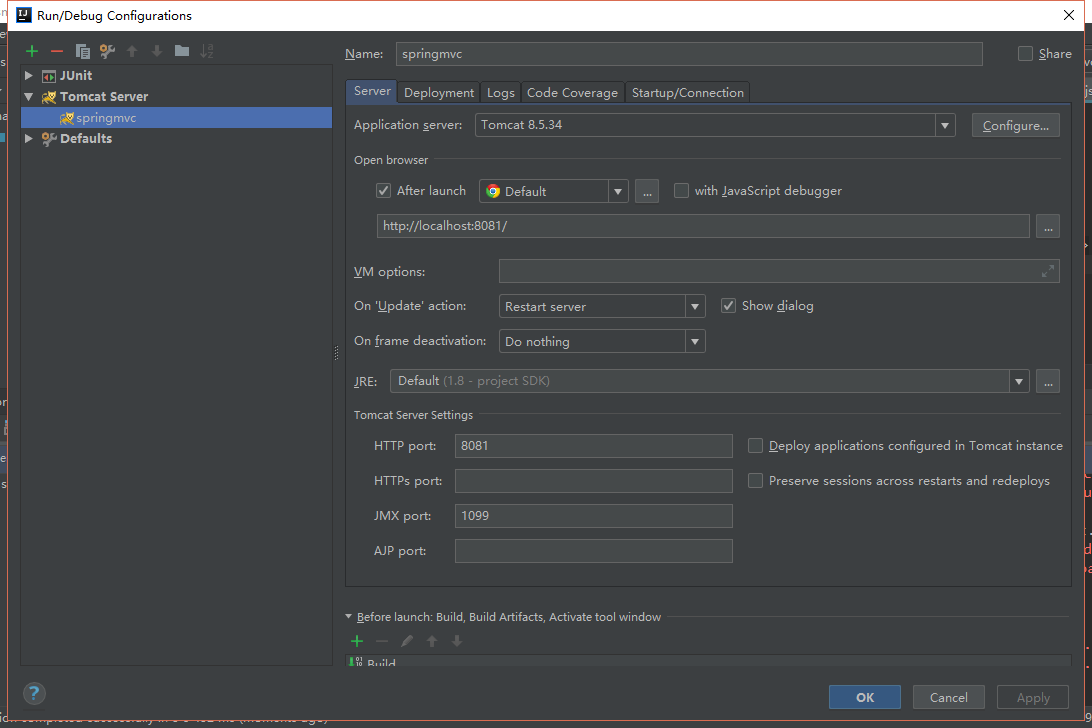Click the Configure... button
Image resolution: width=1092 pixels, height=728 pixels.
[x=1015, y=125]
